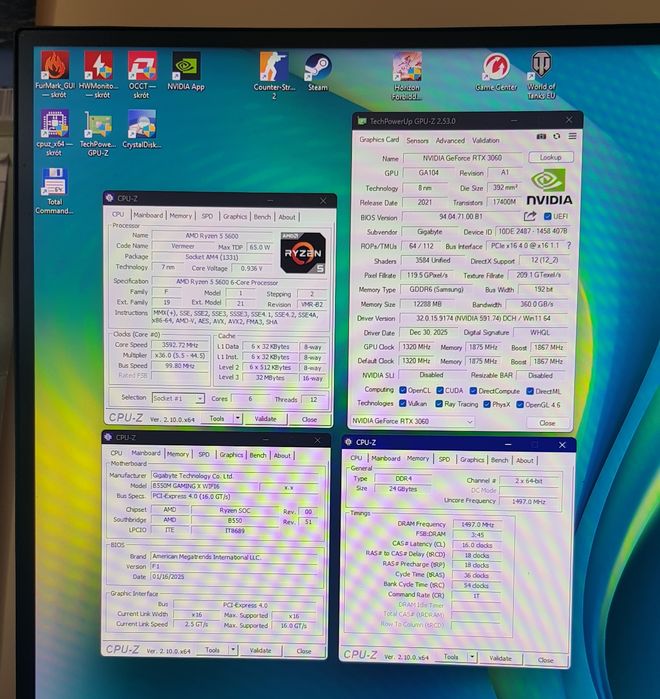Toggle the OpenCL checkbox
This screenshot has height=699, width=660.
[x=403, y=390]
